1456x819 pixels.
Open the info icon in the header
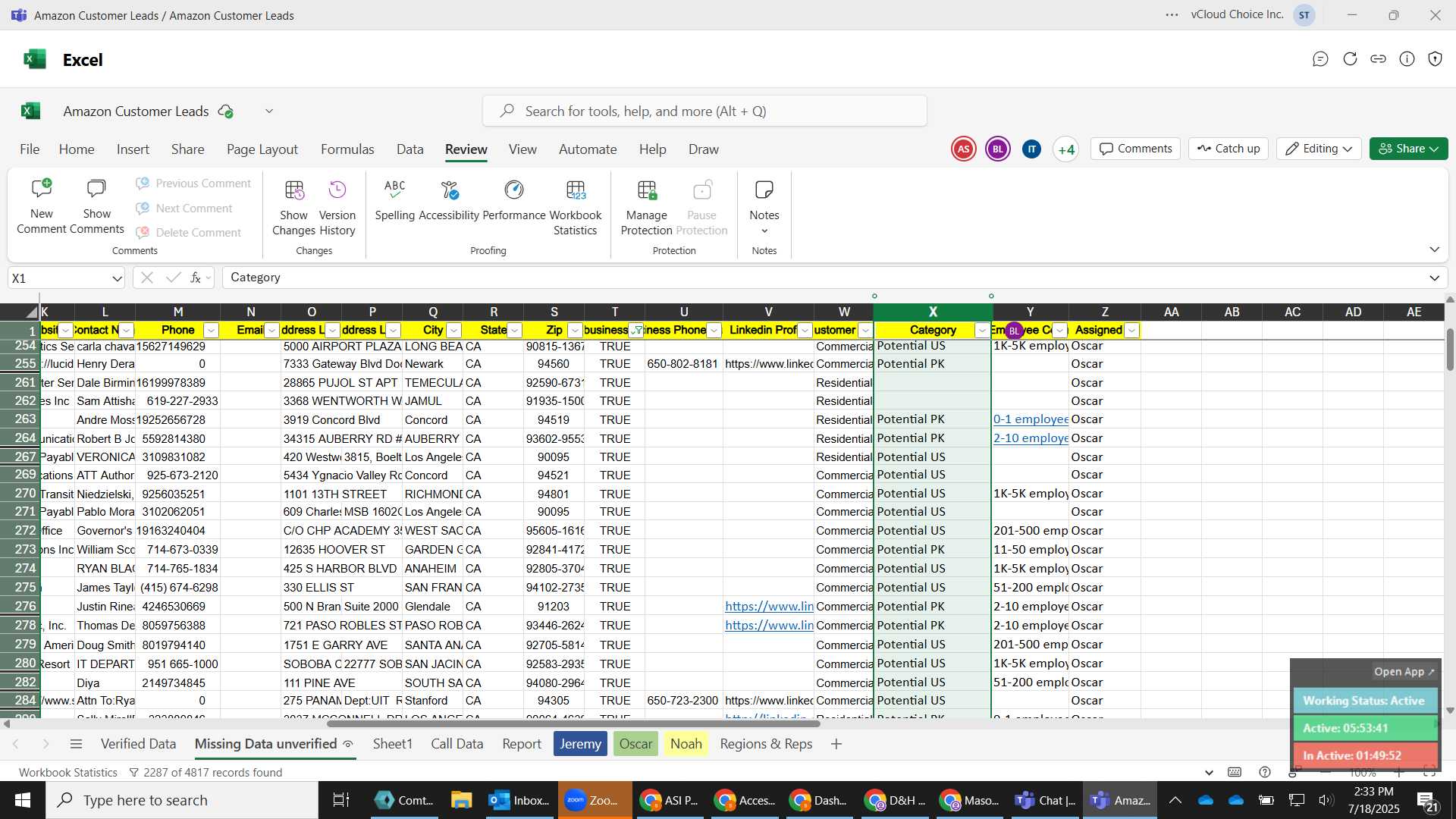[x=1407, y=59]
